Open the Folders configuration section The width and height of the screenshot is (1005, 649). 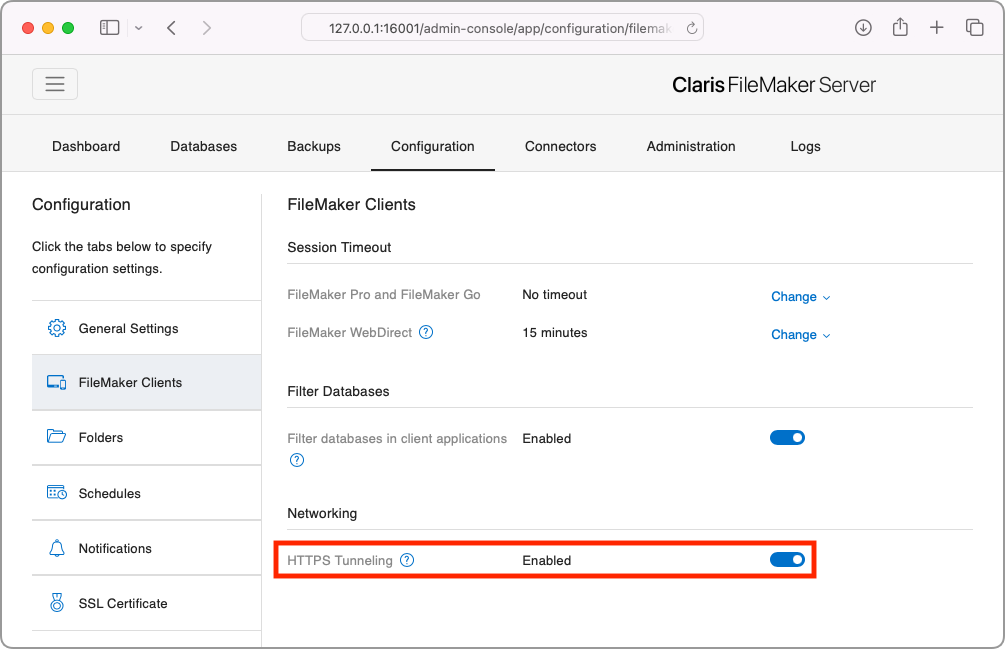(x=57, y=437)
